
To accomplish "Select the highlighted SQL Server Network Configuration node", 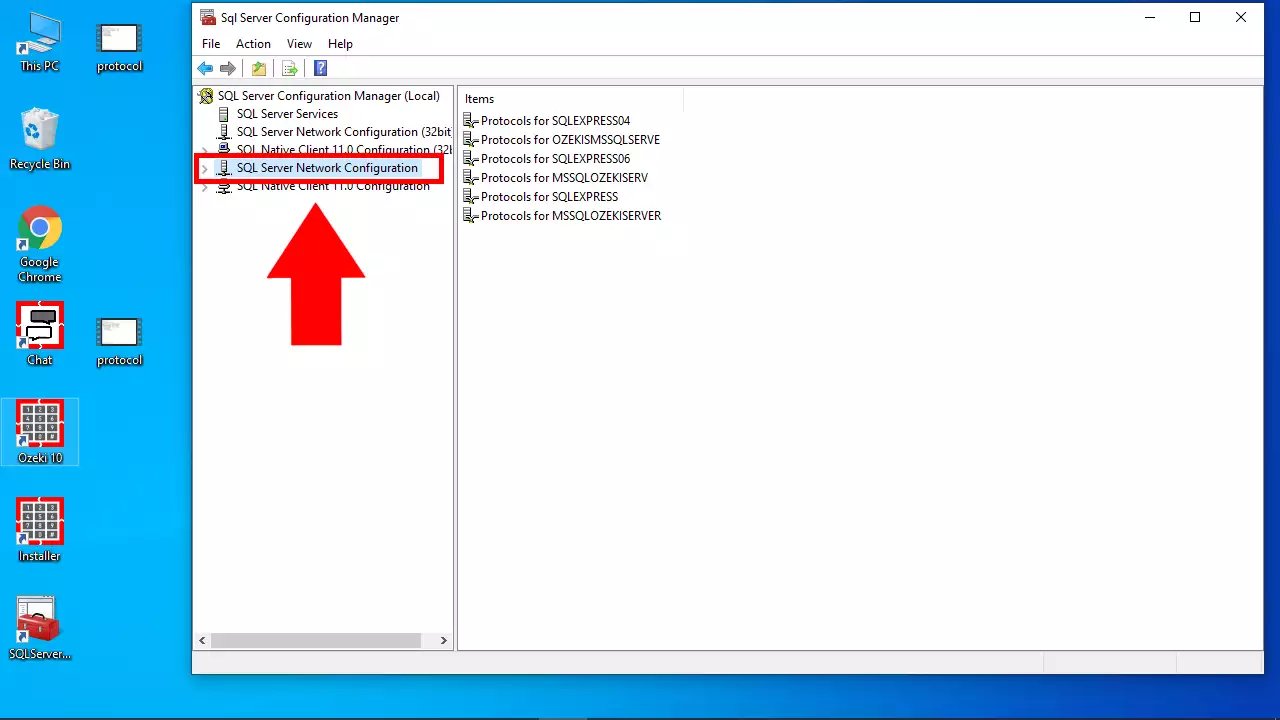I will 327,168.
